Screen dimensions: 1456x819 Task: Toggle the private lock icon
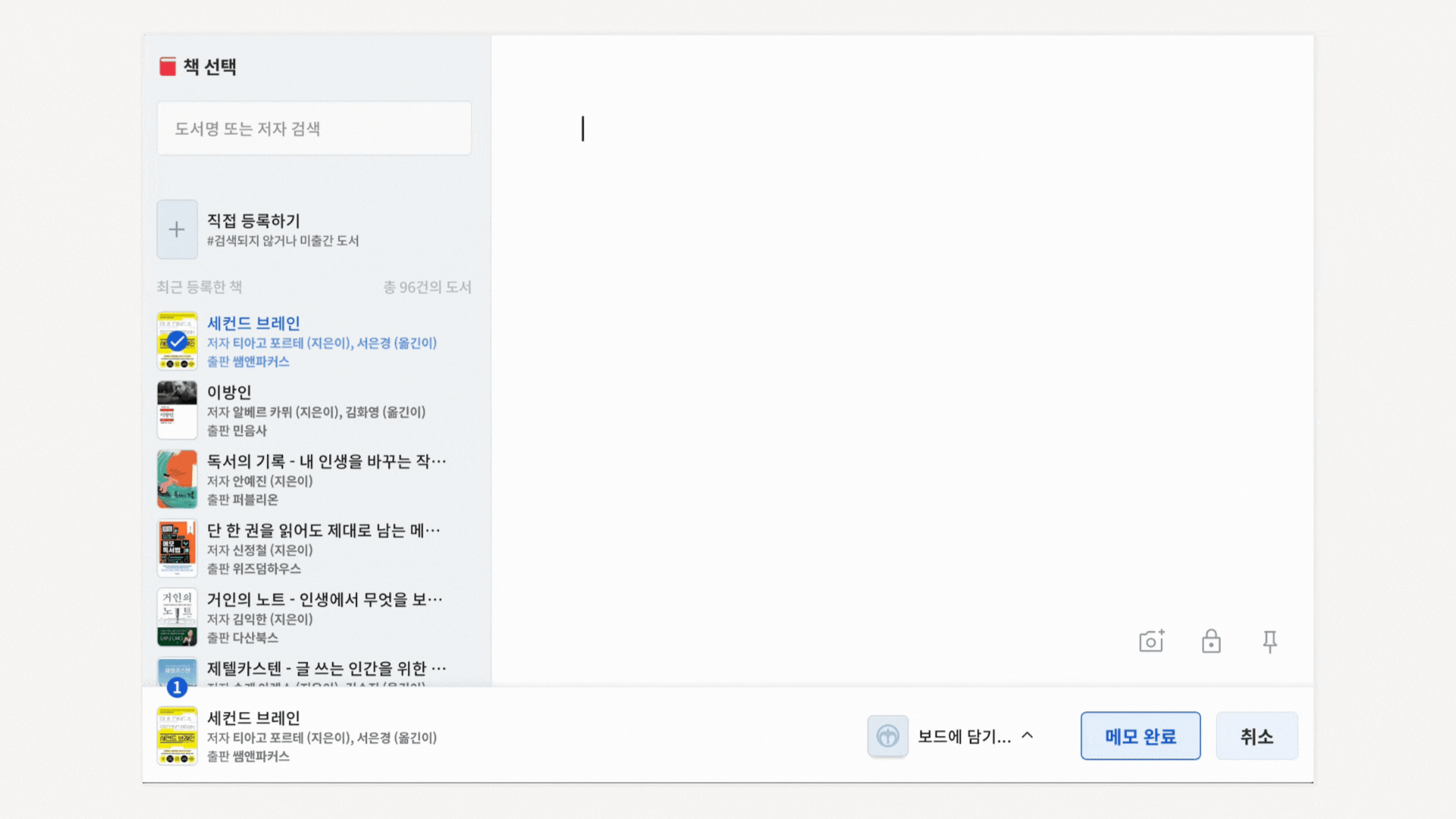(1211, 642)
